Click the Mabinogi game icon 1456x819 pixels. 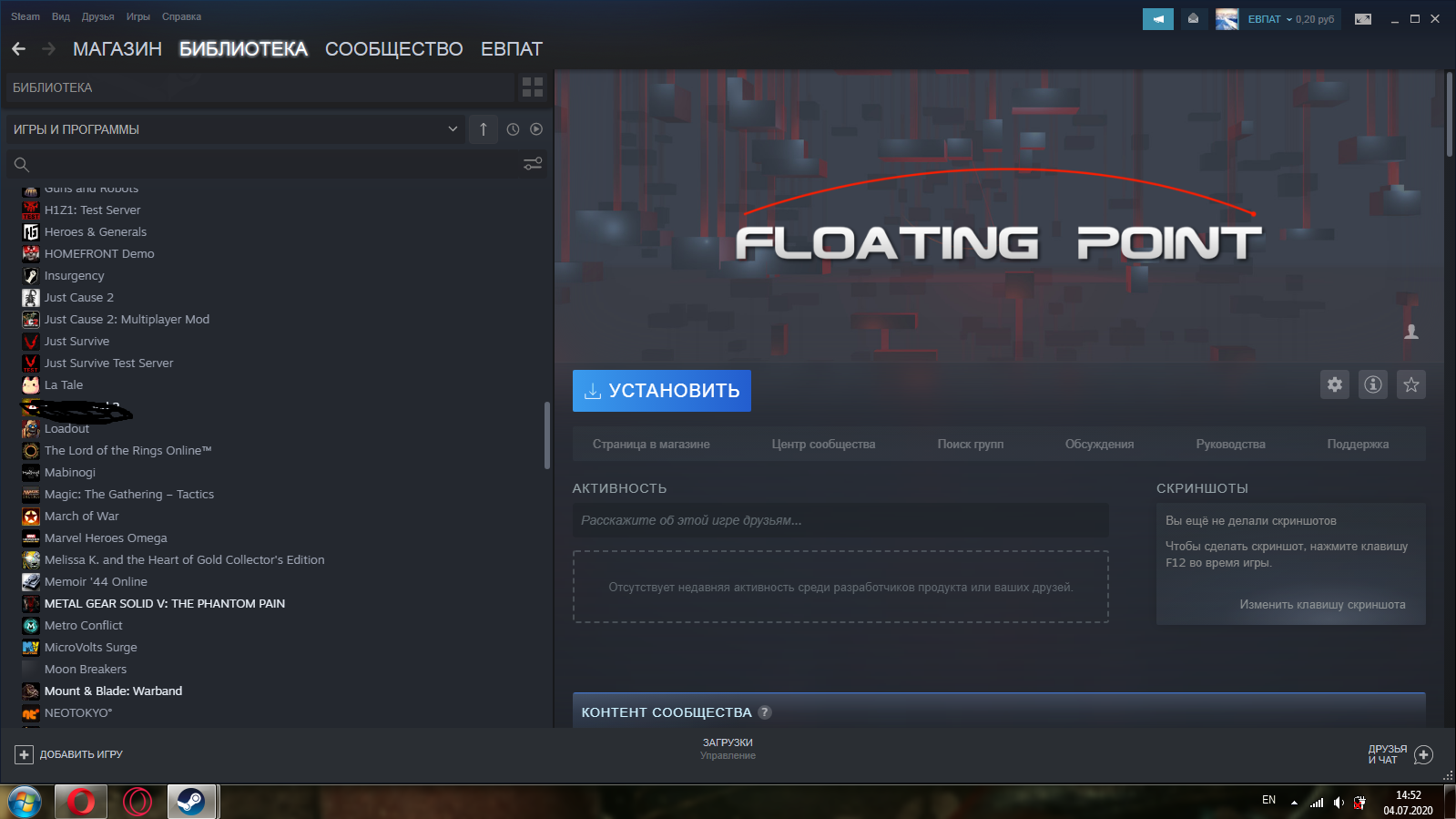(x=31, y=472)
